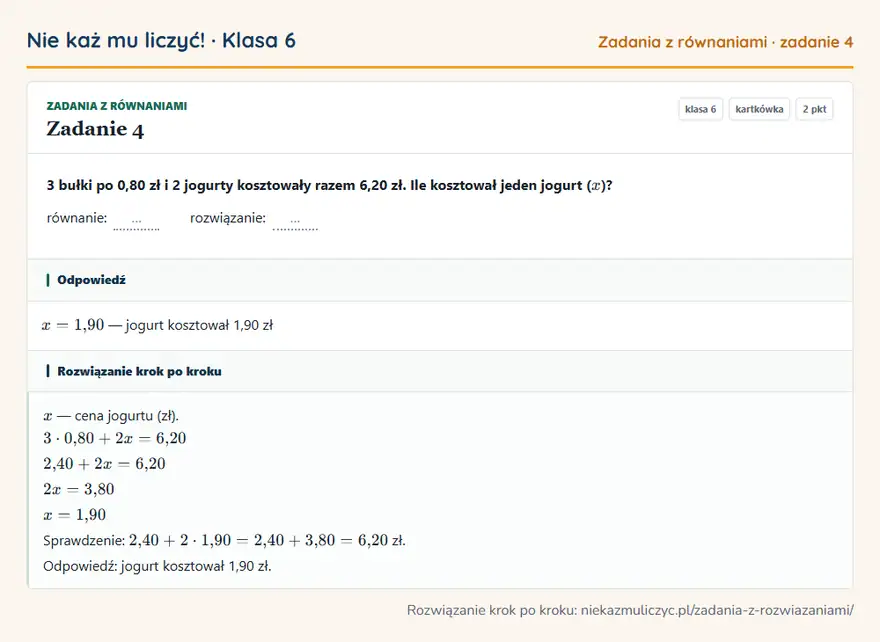Click the bold problem statement about bułki and jogurty

pyautogui.click(x=329, y=185)
